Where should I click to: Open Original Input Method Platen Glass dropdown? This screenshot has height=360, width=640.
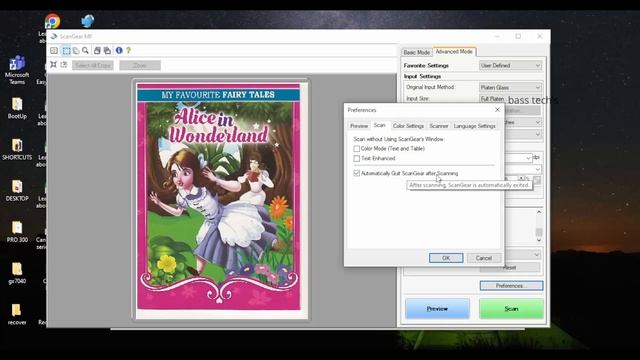click(510, 87)
